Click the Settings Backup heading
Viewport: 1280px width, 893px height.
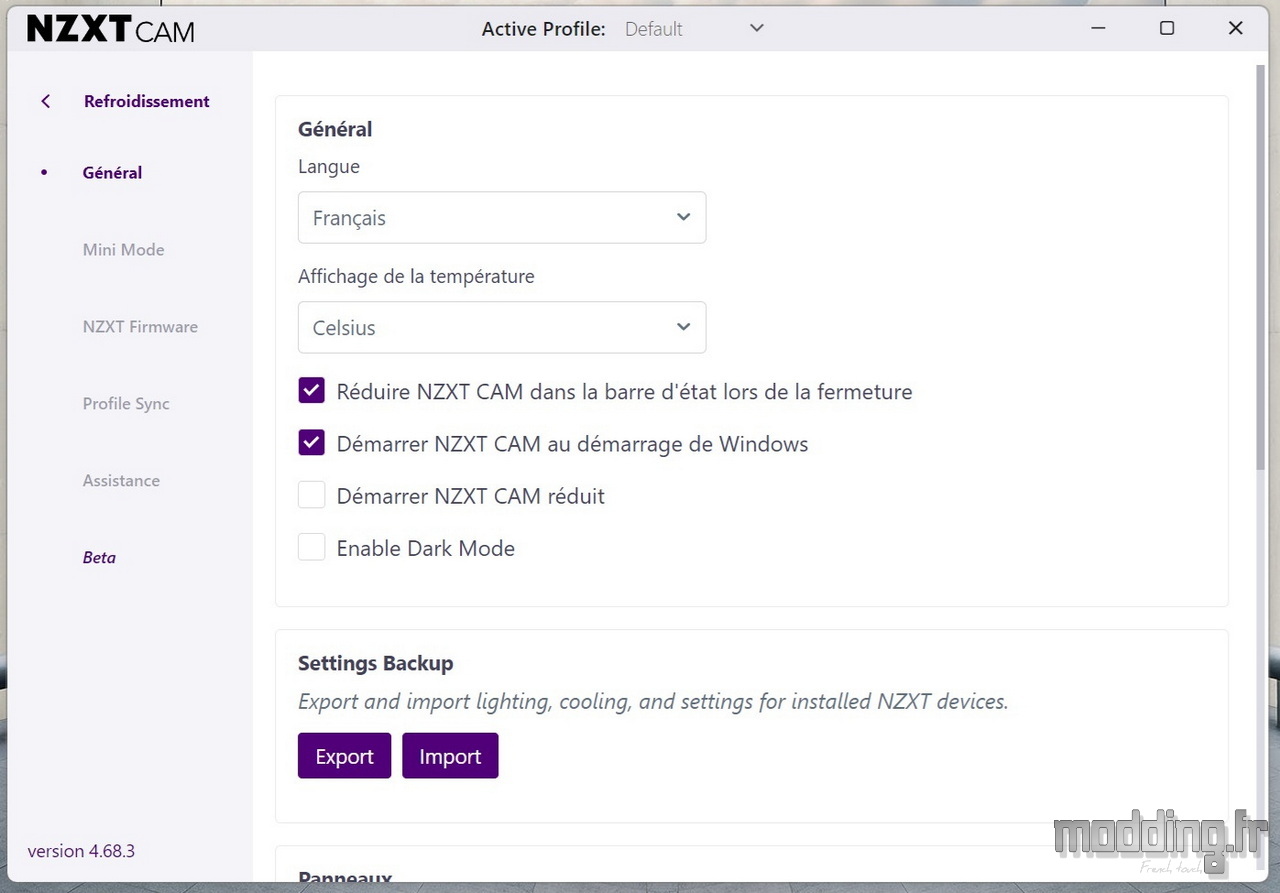375,663
